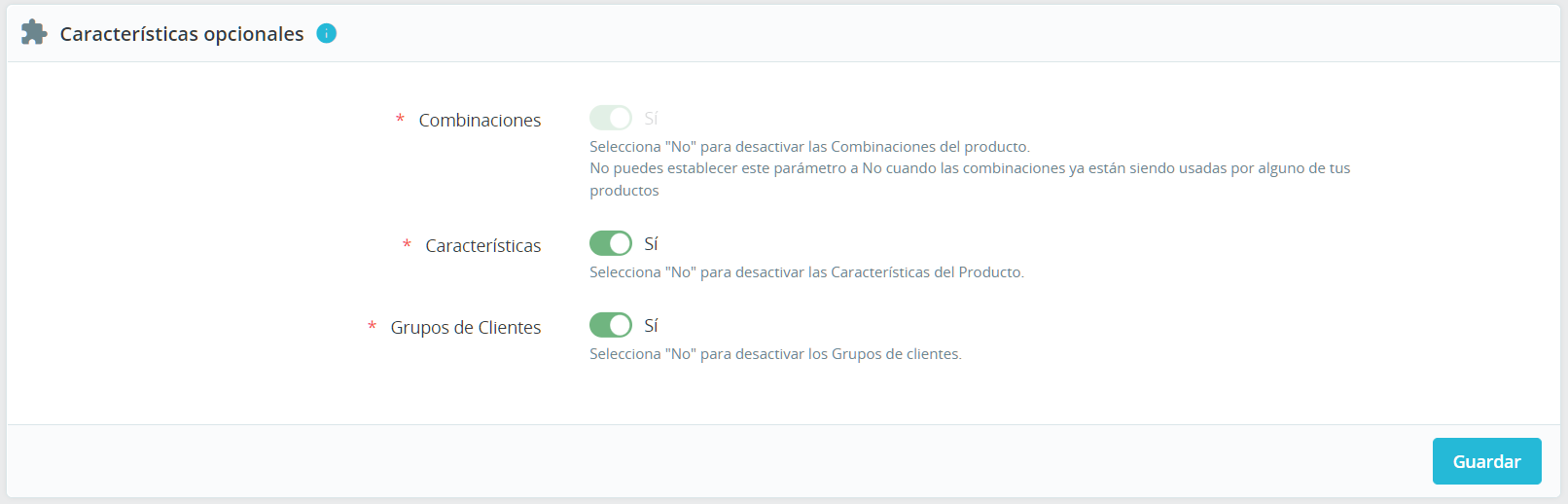Click "Sí" next to Grupos de Clientes toggle

pos(651,325)
